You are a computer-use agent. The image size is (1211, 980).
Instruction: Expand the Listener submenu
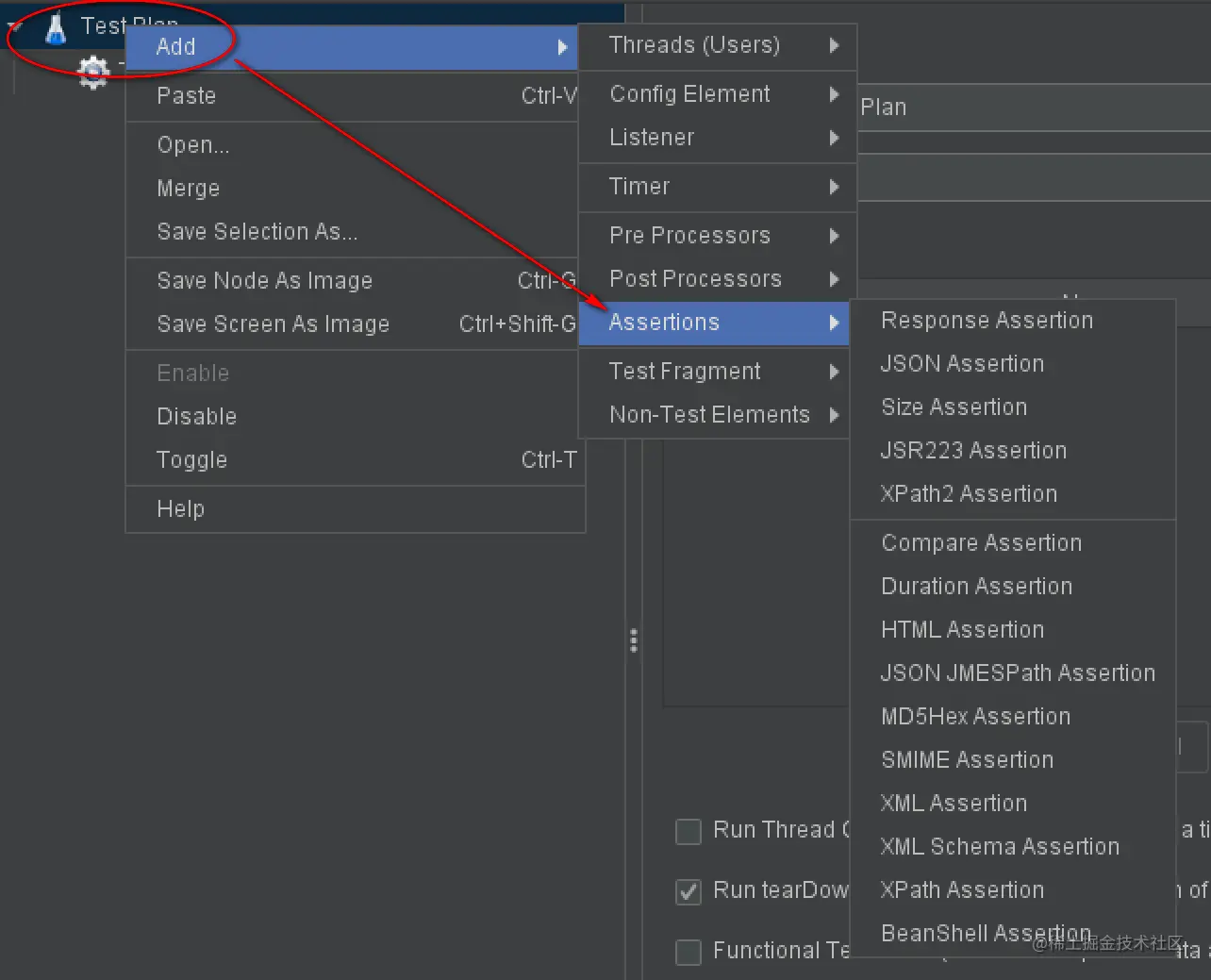point(718,137)
